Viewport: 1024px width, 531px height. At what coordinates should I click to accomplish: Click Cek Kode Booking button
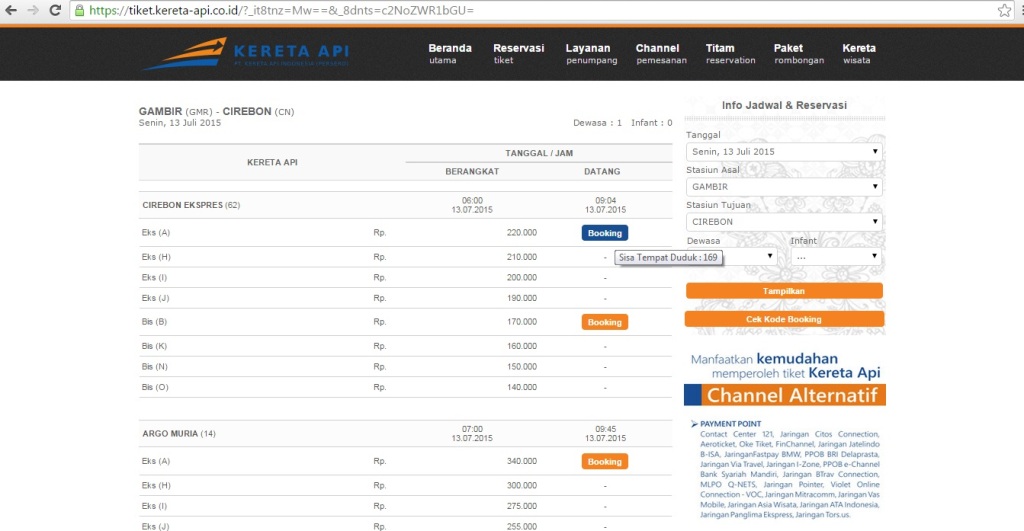point(784,319)
